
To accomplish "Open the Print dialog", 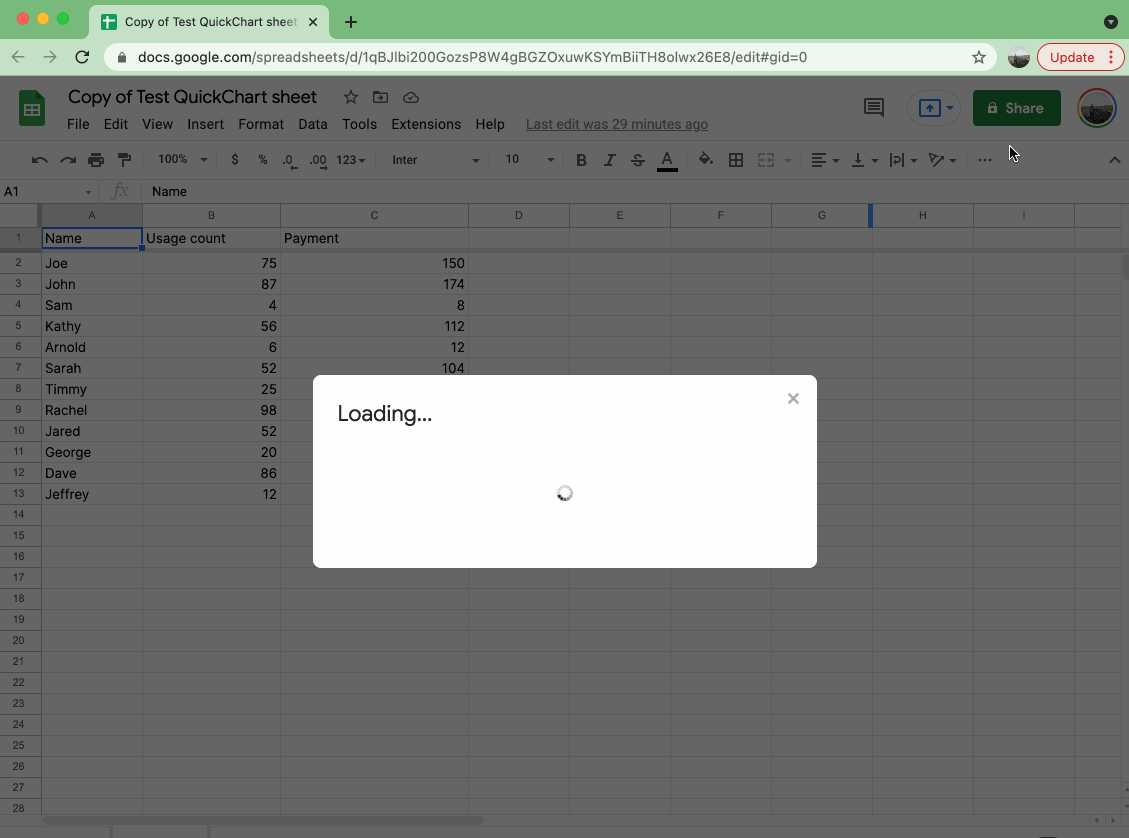I will point(95,159).
